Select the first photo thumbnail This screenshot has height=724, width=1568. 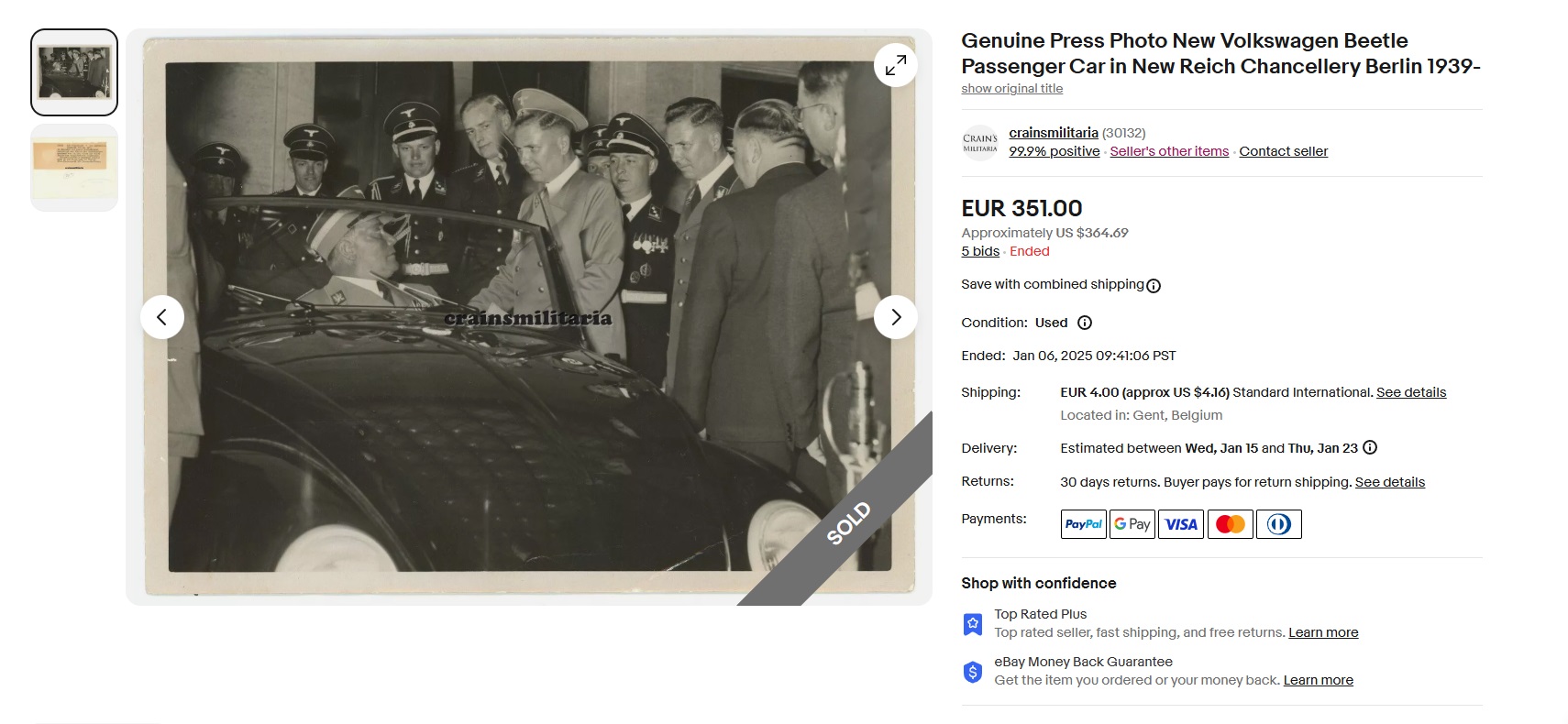click(x=74, y=72)
